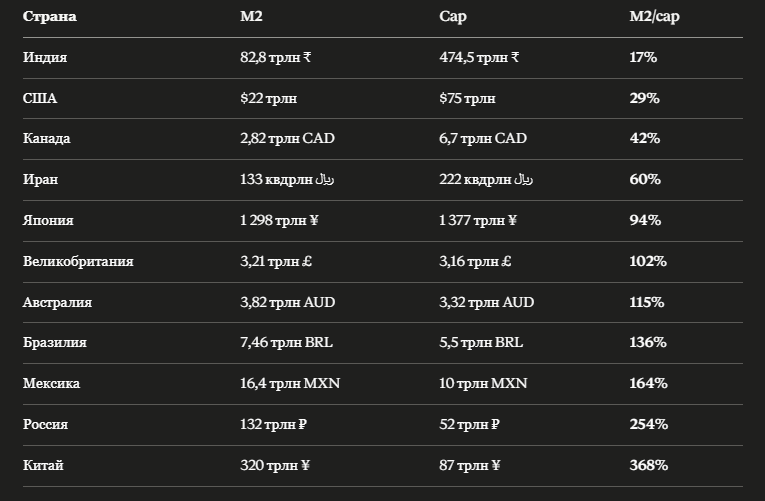
Task: Select the 254% ratio for Россия
Action: (x=648, y=424)
